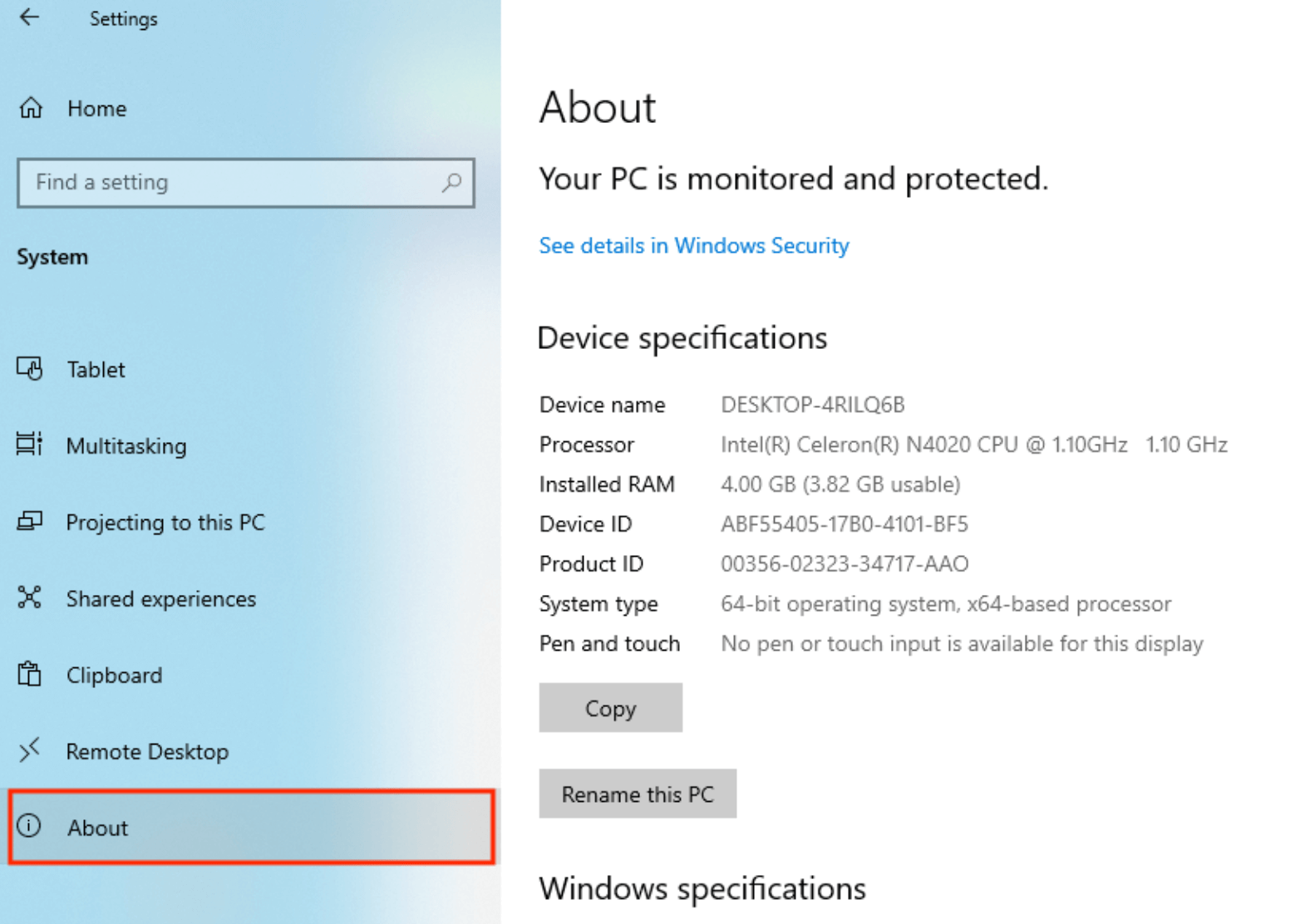This screenshot has height=924, width=1310.
Task: Click the Remote Desktop icon
Action: tap(28, 751)
